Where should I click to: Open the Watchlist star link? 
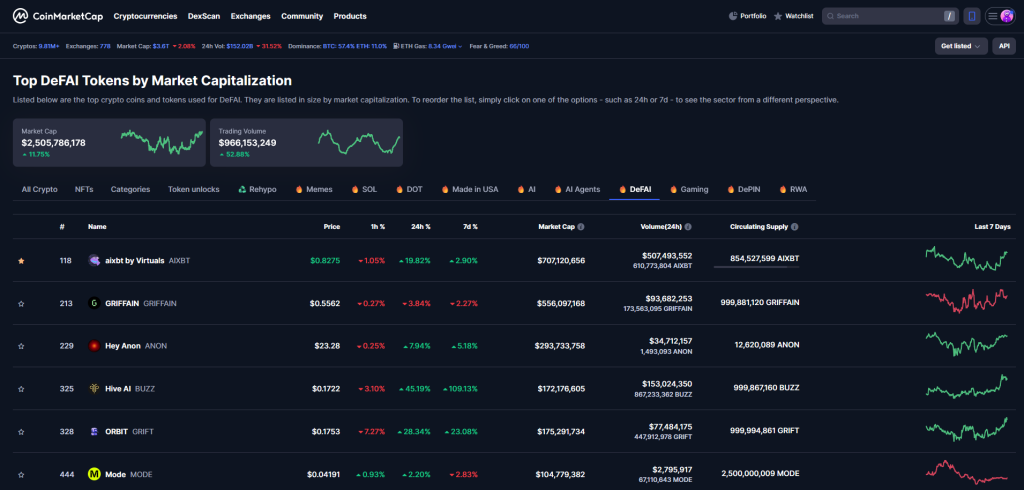tap(793, 16)
